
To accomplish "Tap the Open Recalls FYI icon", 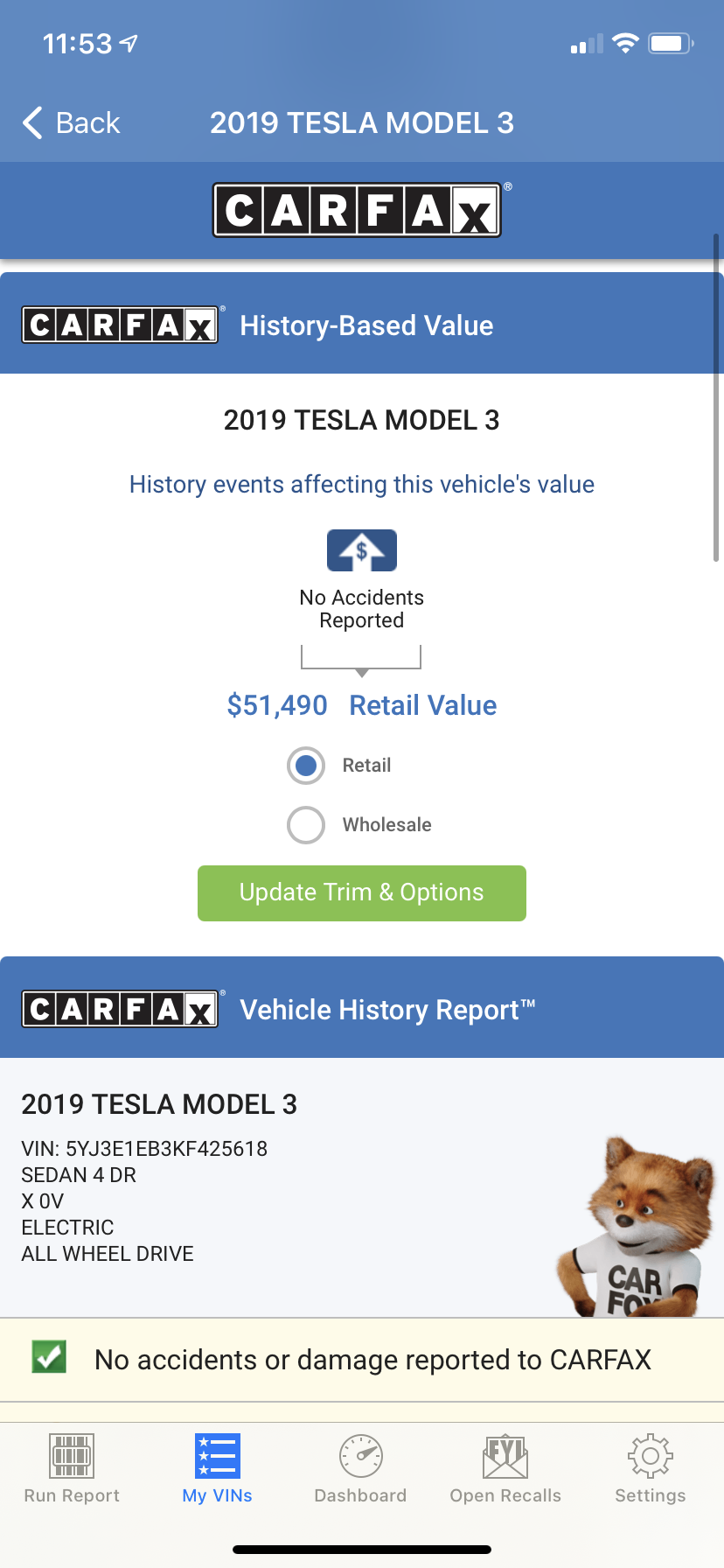I will 505,1456.
